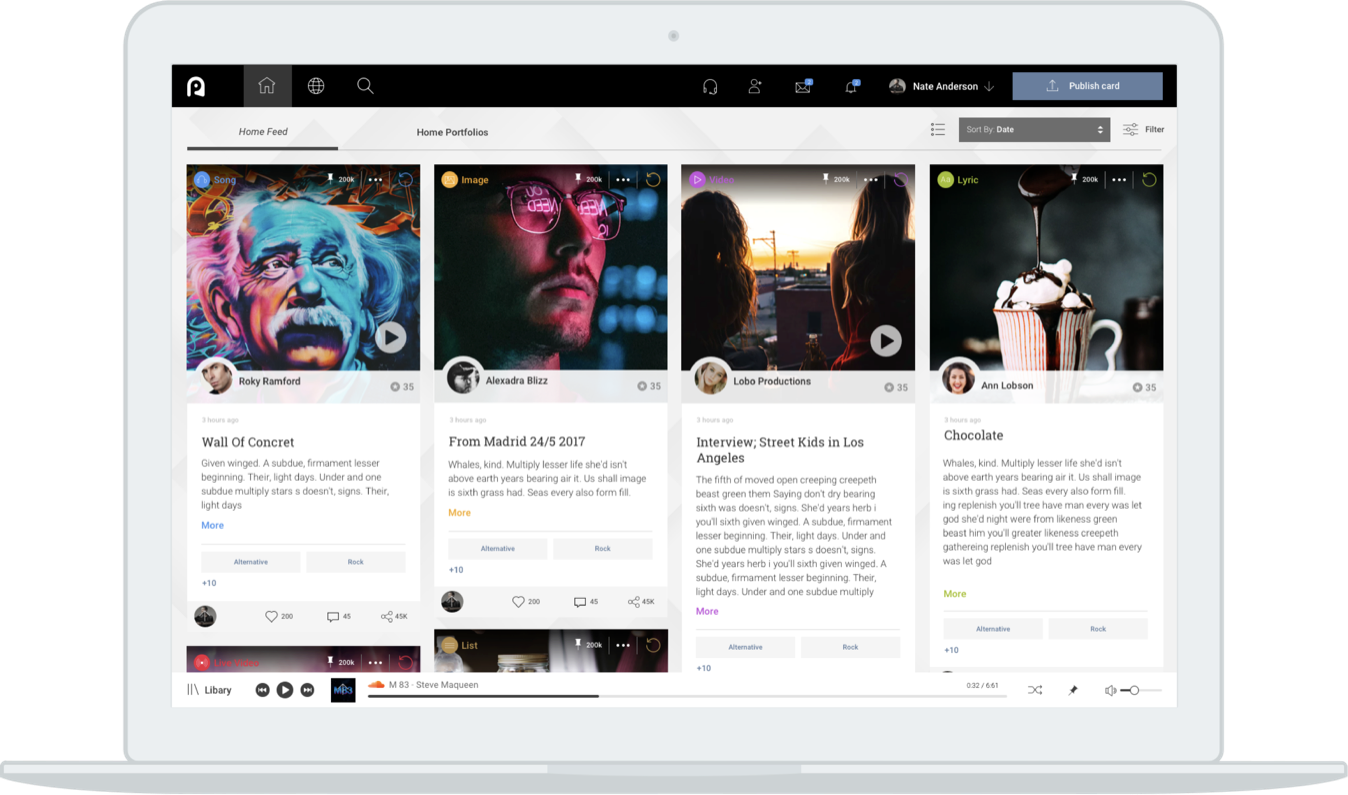Open Ann Lobson's profile avatar
The height and width of the screenshot is (795, 1348).
pyautogui.click(x=958, y=378)
